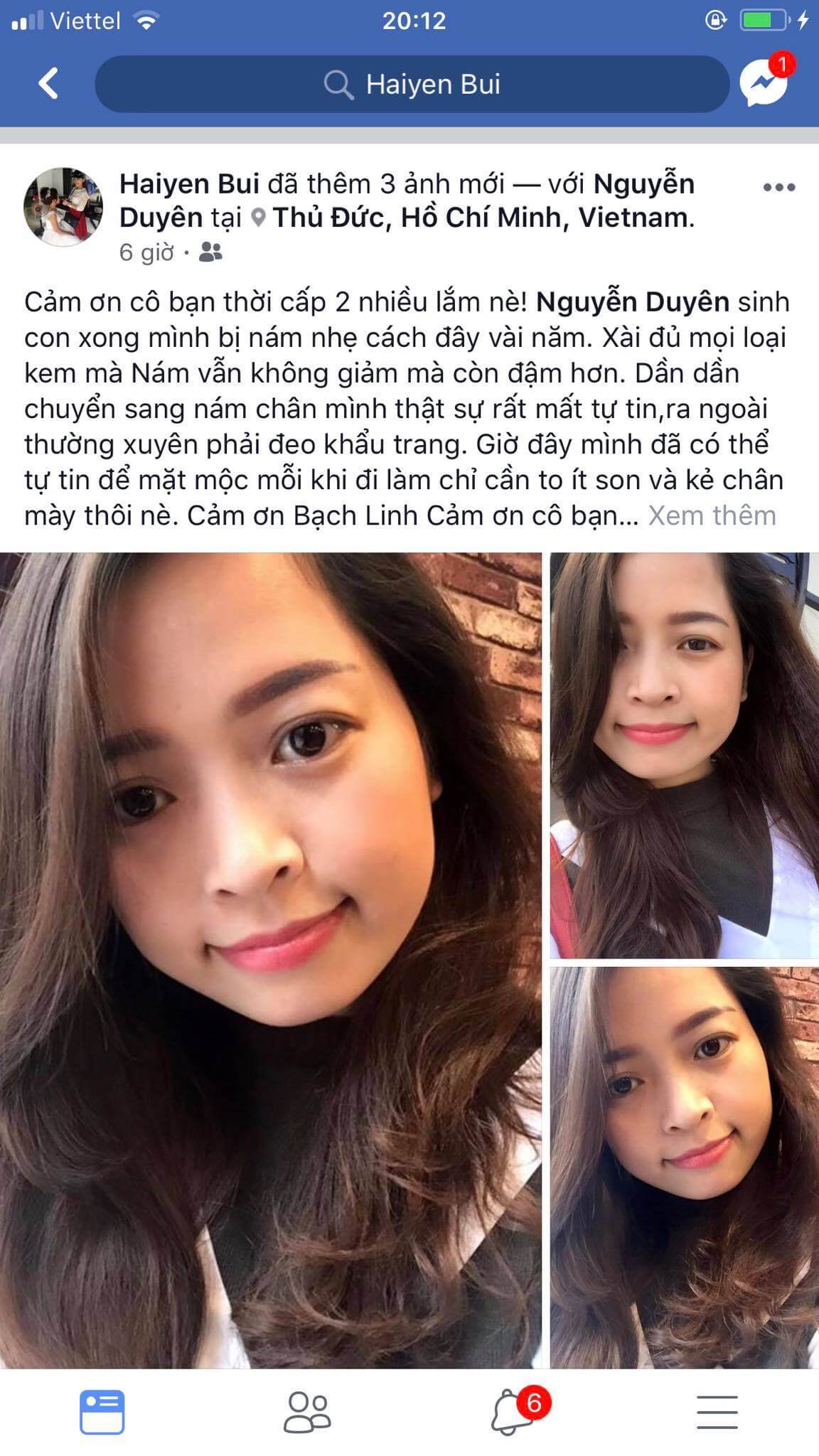Open tagged Nguyễn Duyên profile in header
This screenshot has height=1456, width=819.
pos(407,200)
